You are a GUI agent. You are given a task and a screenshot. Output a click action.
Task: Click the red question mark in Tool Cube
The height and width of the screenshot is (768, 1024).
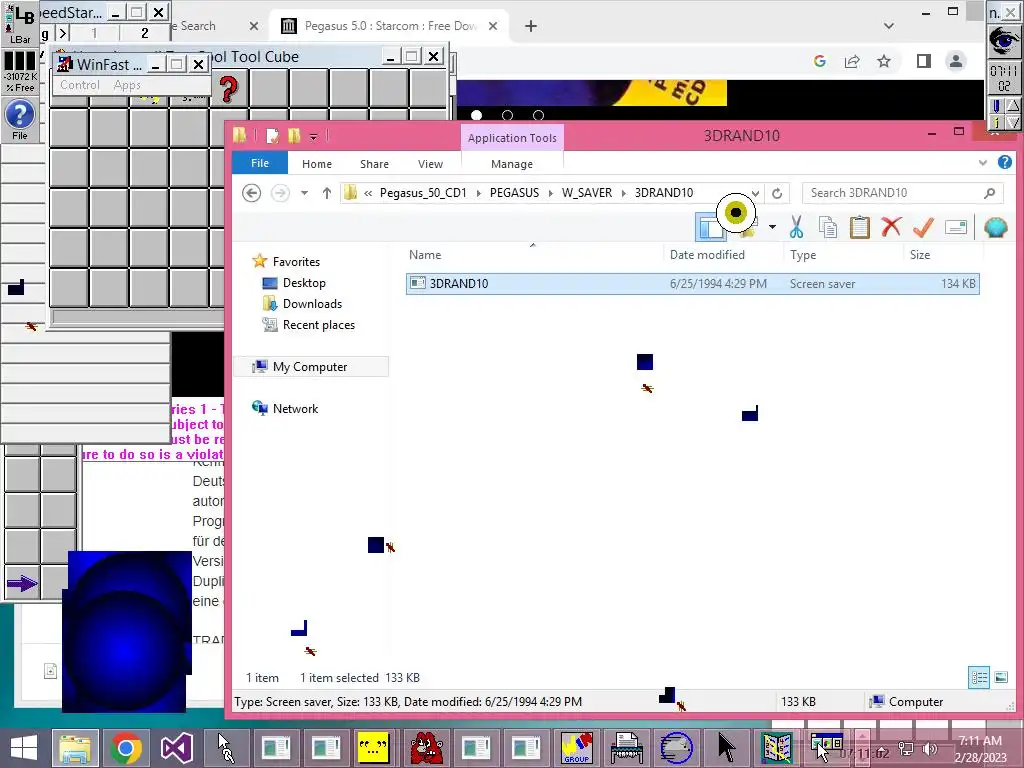pos(229,89)
